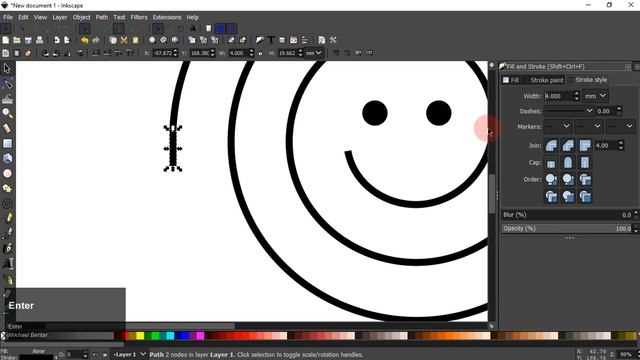Open the start Markers dropdown
Screen dimensions: 640x360
tap(558, 127)
